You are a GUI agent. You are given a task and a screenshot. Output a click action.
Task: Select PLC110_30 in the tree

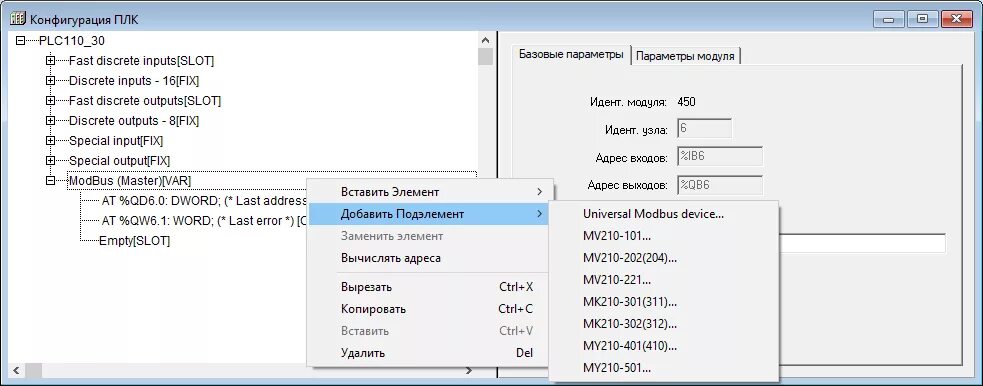click(71, 41)
